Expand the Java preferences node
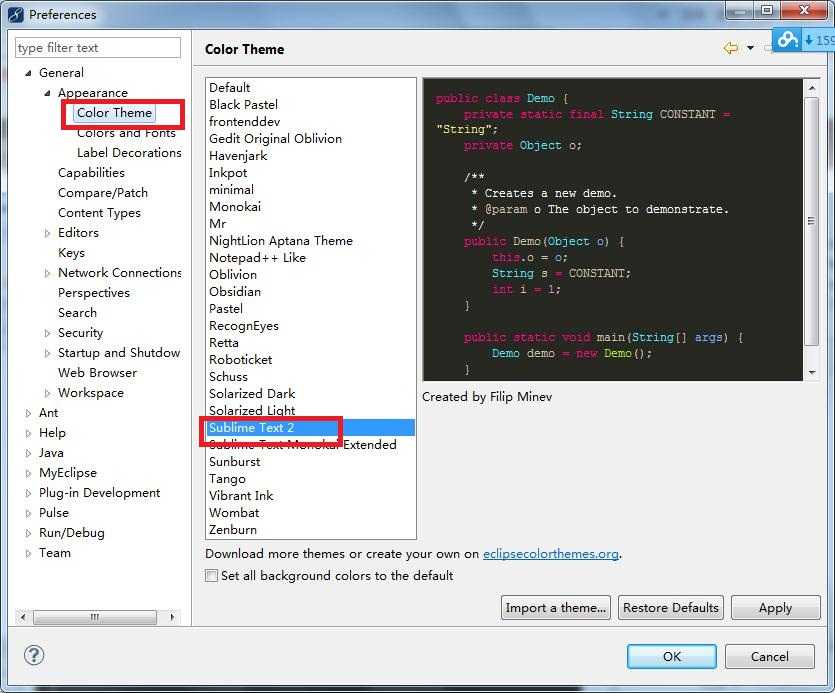 coord(28,453)
